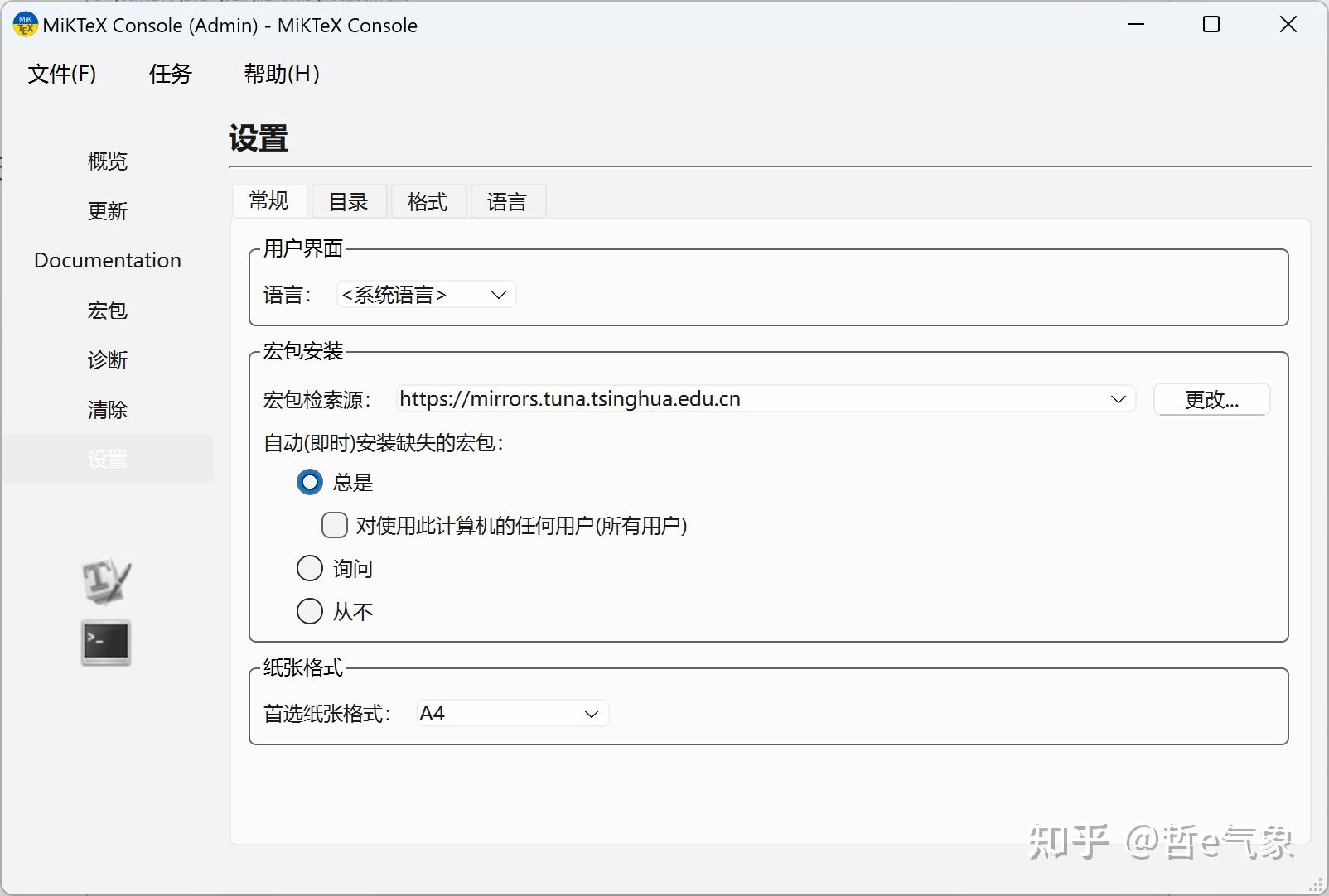Select the "总是" radio button
The height and width of the screenshot is (896, 1329).
pos(309,481)
